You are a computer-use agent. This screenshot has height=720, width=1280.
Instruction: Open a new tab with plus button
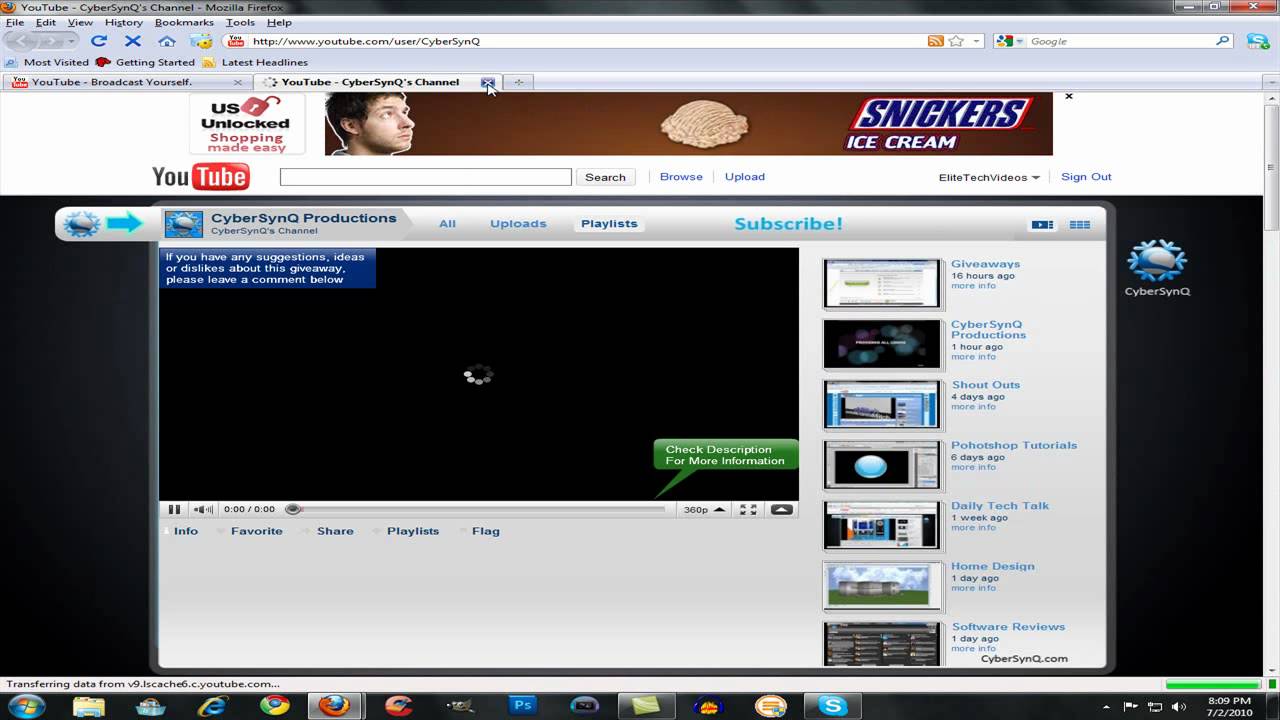(518, 82)
